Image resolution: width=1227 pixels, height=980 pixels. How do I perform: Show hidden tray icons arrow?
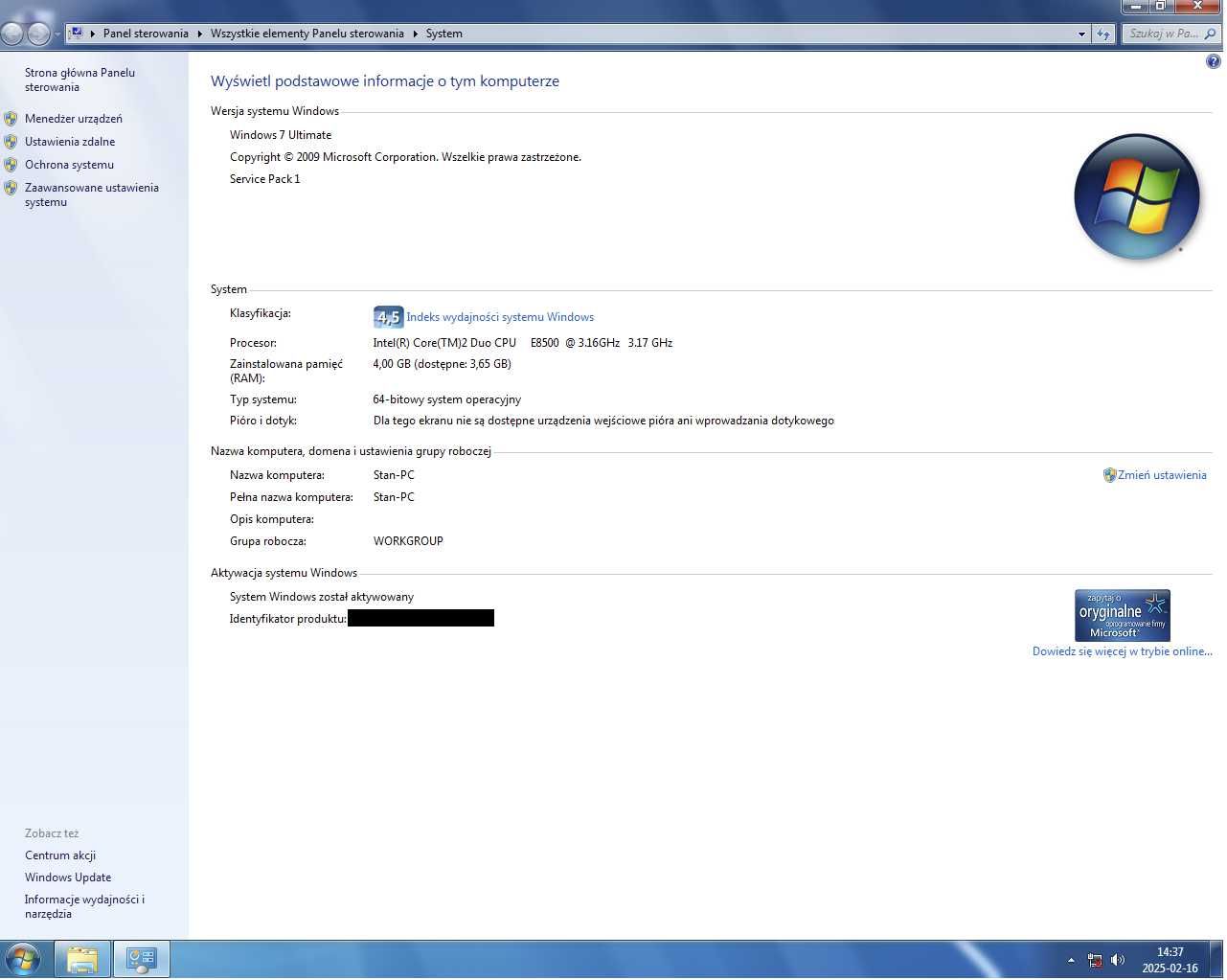click(x=1071, y=960)
